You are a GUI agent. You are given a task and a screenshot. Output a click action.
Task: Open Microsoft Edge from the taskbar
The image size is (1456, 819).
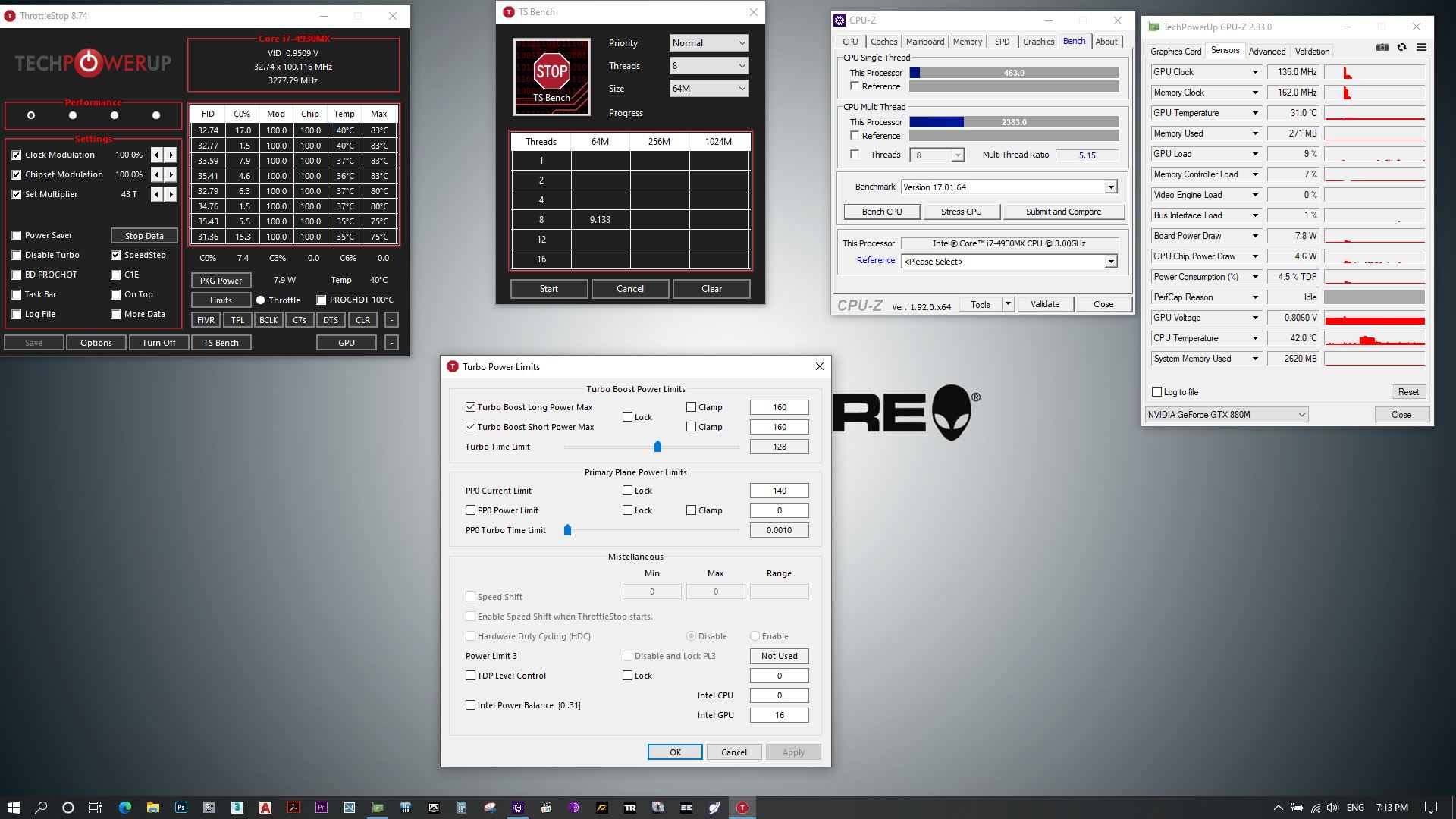tap(125, 808)
